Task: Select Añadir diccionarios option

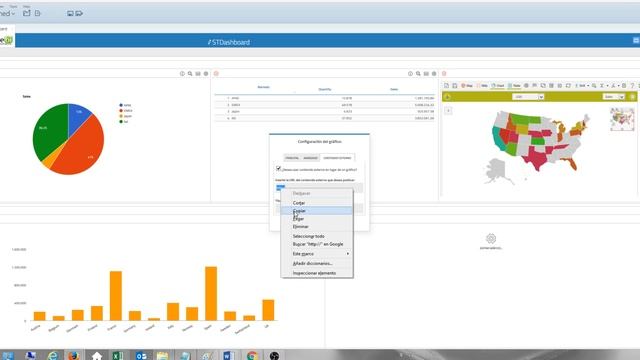Action: (x=317, y=264)
